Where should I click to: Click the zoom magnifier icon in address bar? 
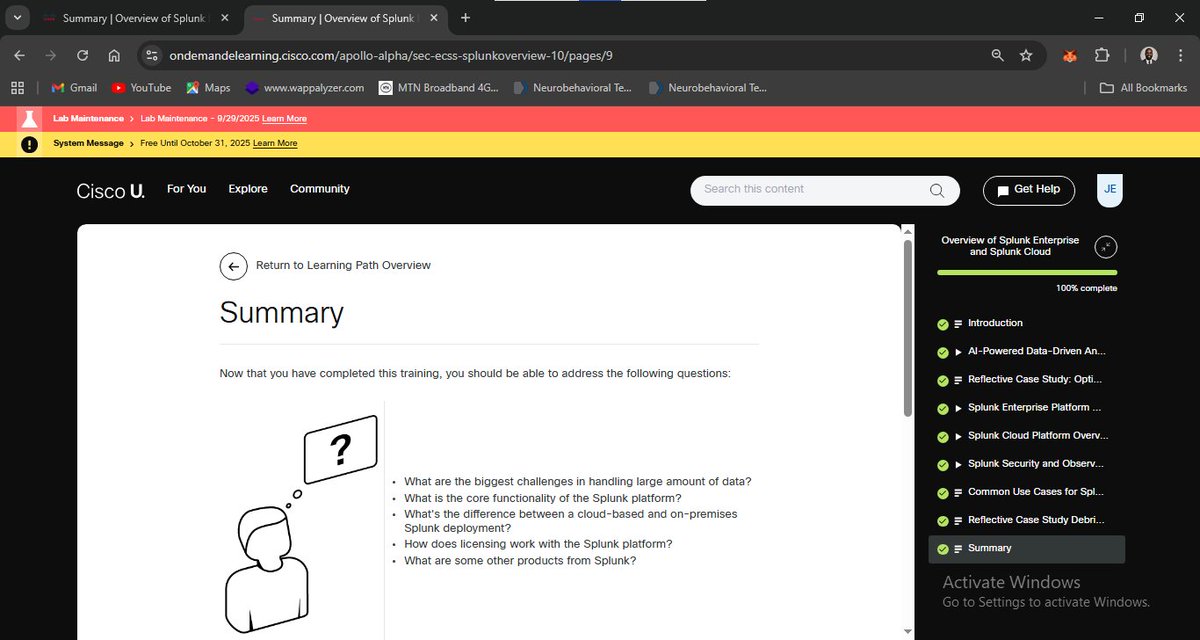[998, 56]
